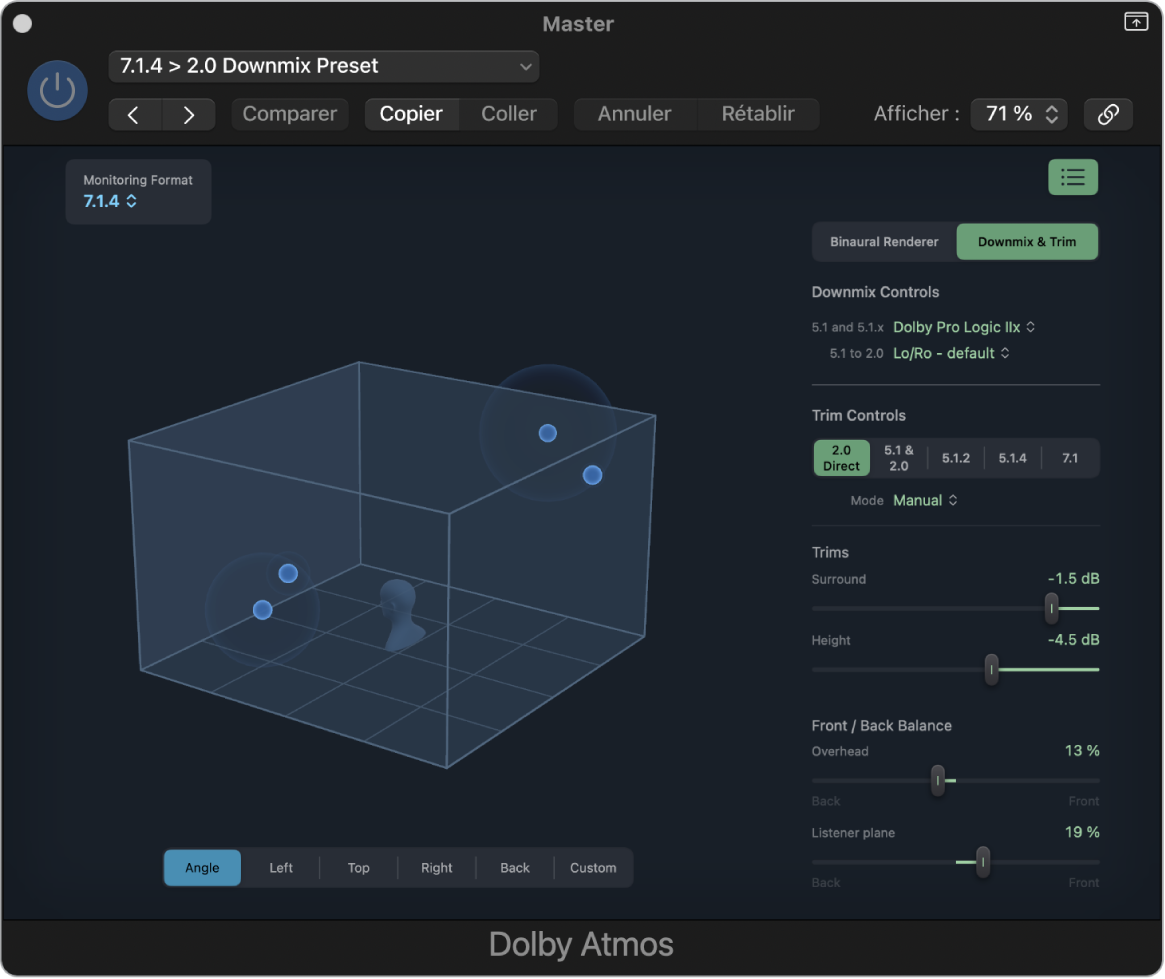The image size is (1165, 979).
Task: Switch to the Downmix & Trim tab
Action: coord(1027,242)
